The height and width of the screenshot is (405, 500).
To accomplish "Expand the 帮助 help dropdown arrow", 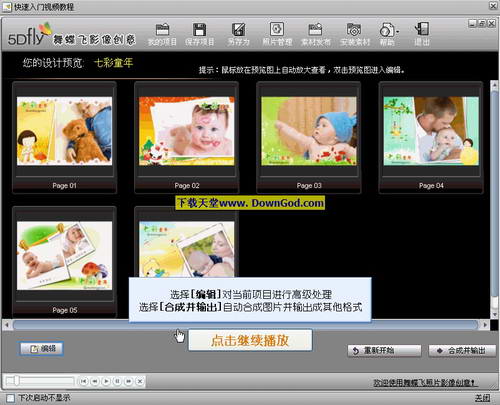I will point(397,32).
